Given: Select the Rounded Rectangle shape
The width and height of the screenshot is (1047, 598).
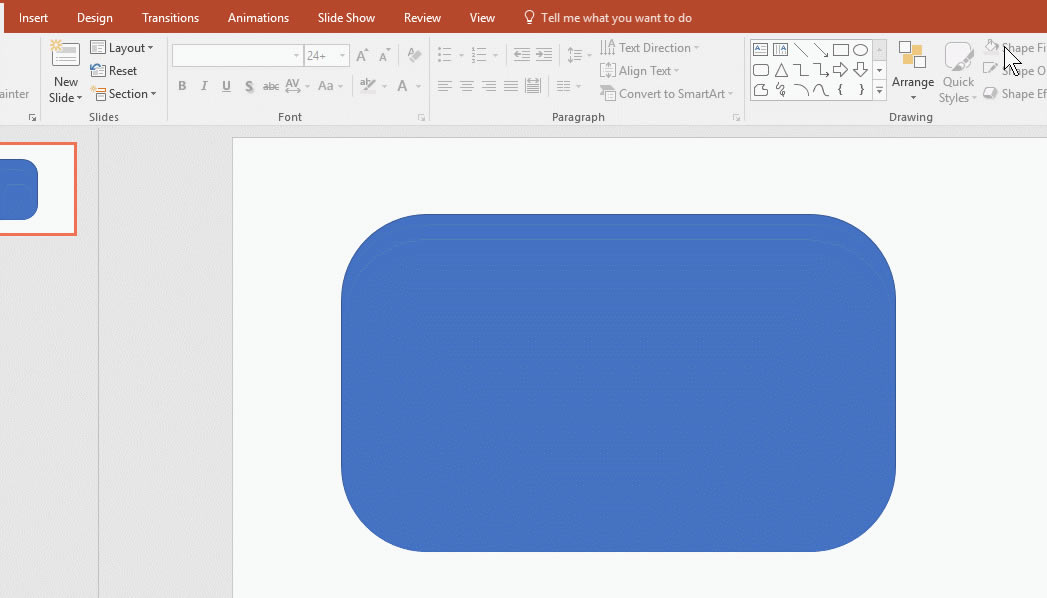Looking at the screenshot, I should pos(761,69).
